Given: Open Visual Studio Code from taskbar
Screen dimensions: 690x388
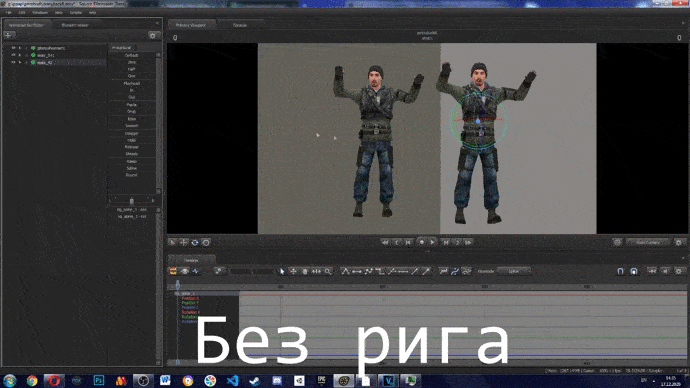Looking at the screenshot, I should click(x=232, y=381).
